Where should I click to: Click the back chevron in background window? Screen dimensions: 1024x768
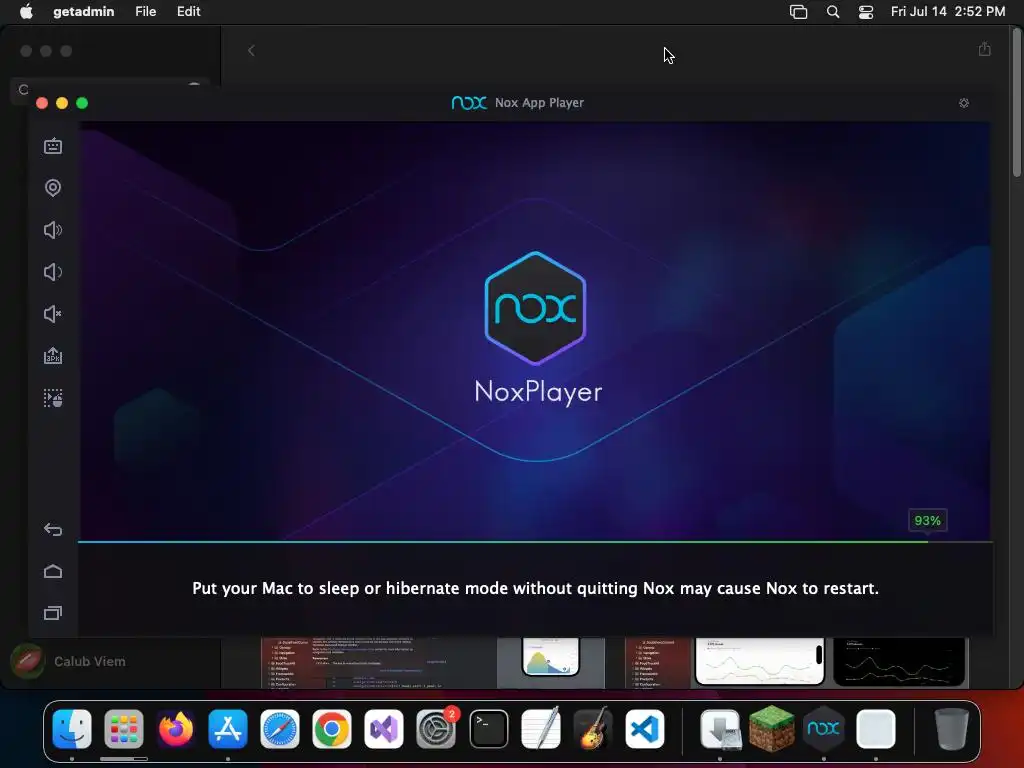pyautogui.click(x=251, y=50)
